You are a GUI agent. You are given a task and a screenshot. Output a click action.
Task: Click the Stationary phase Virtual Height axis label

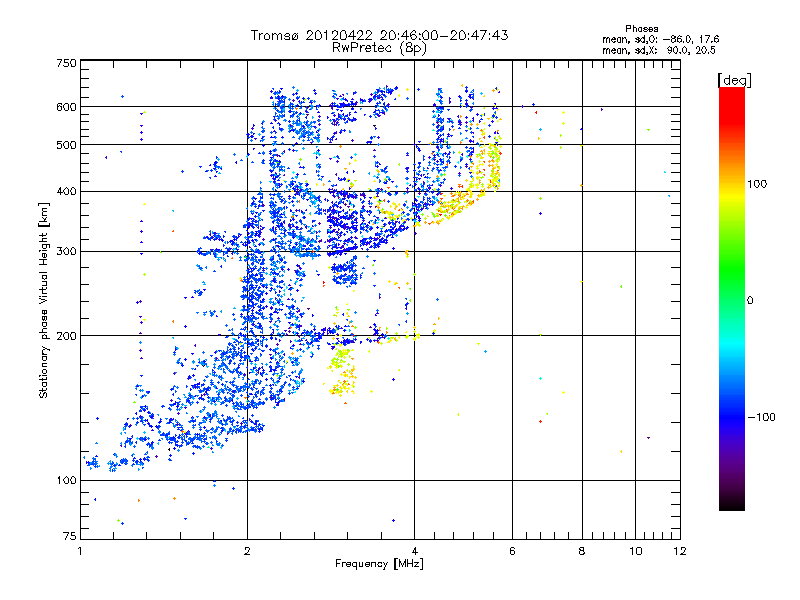click(x=44, y=301)
